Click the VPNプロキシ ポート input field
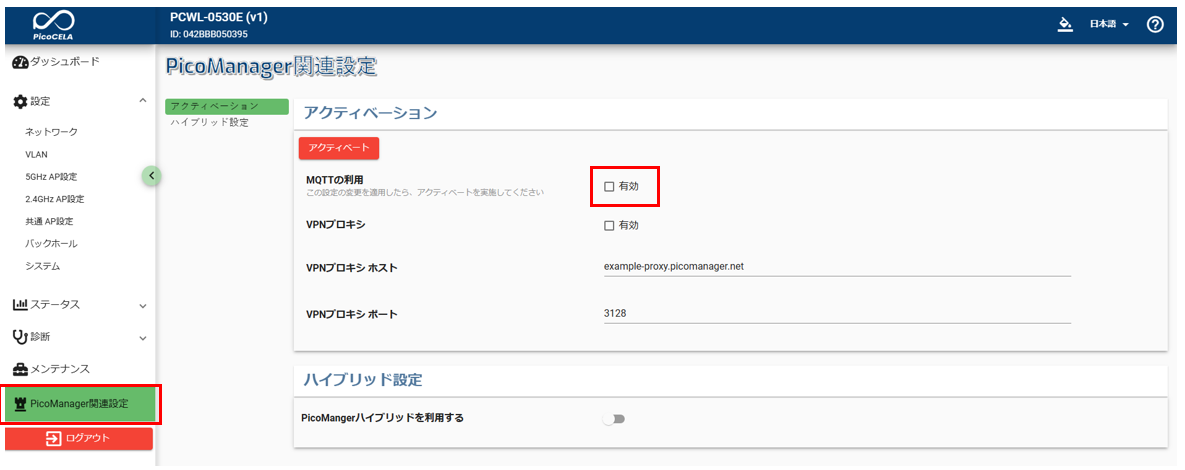 (x=837, y=314)
